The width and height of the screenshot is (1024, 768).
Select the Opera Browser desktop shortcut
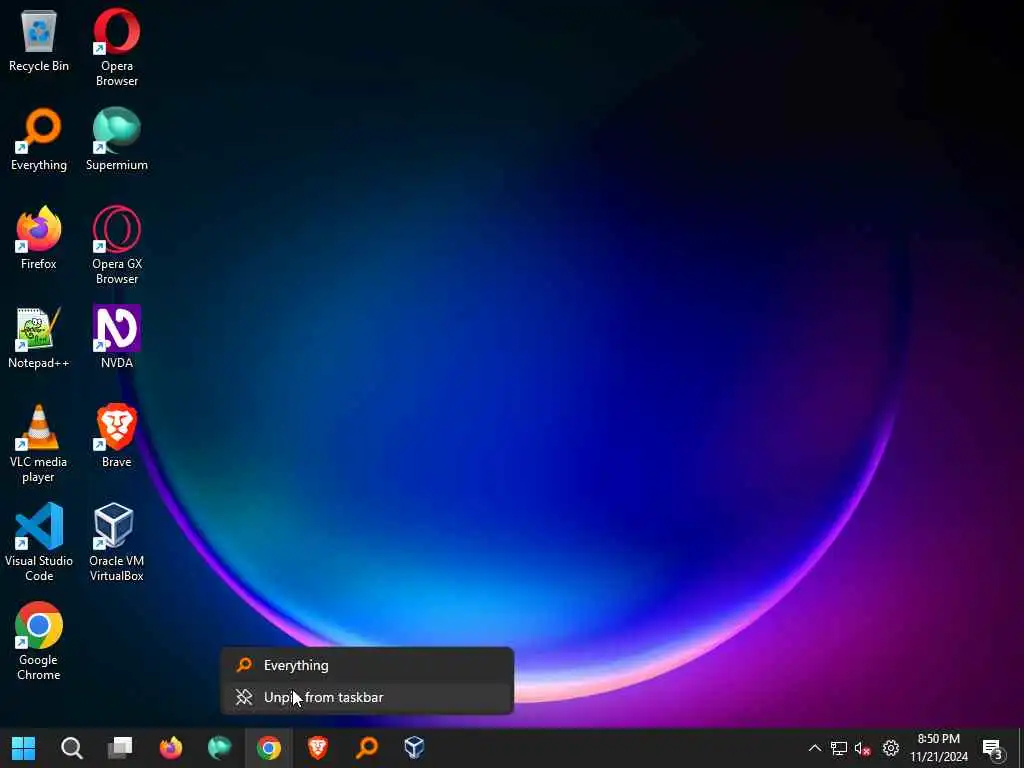[x=117, y=48]
